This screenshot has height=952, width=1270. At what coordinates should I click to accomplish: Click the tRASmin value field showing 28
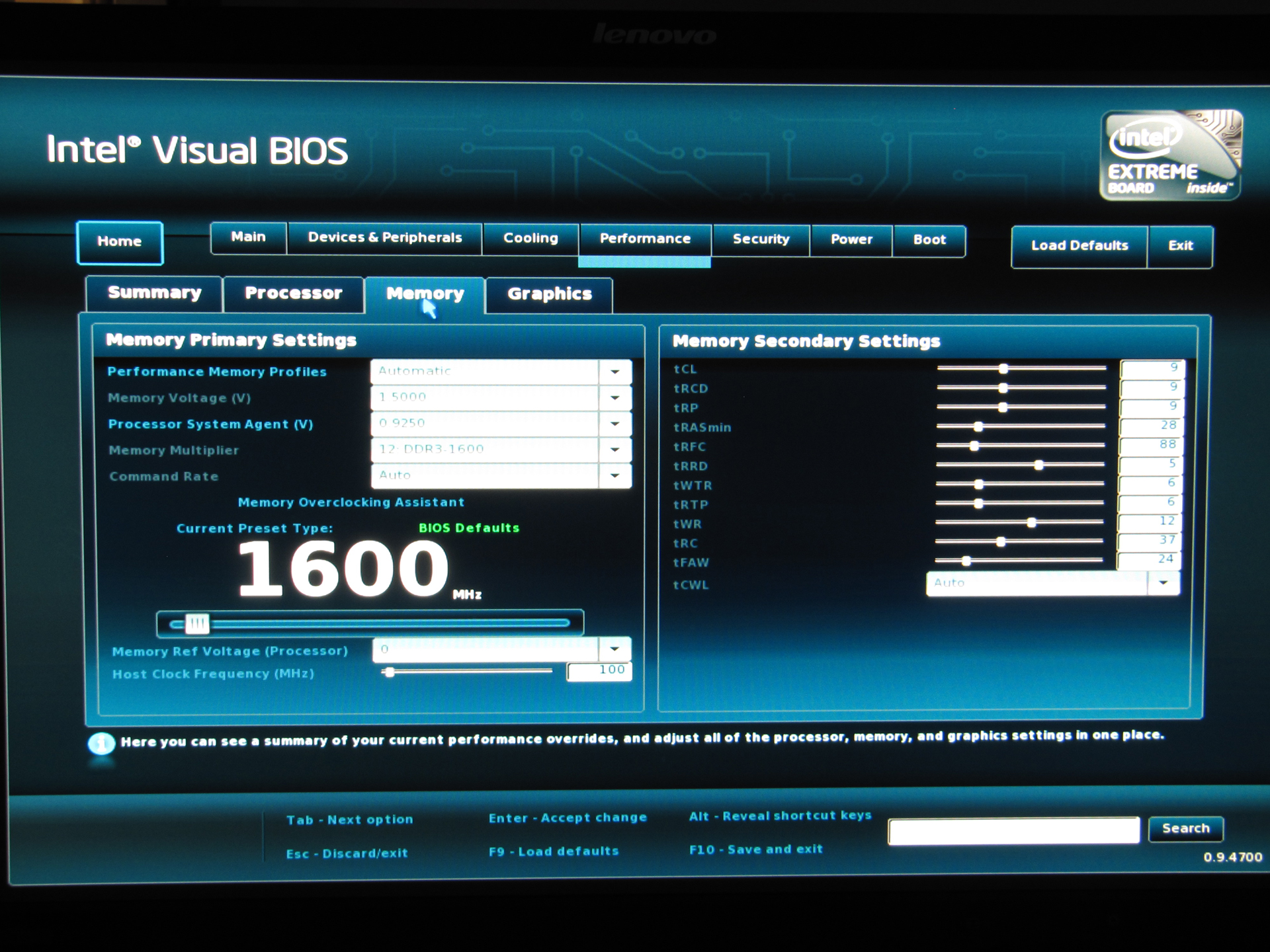click(1152, 426)
